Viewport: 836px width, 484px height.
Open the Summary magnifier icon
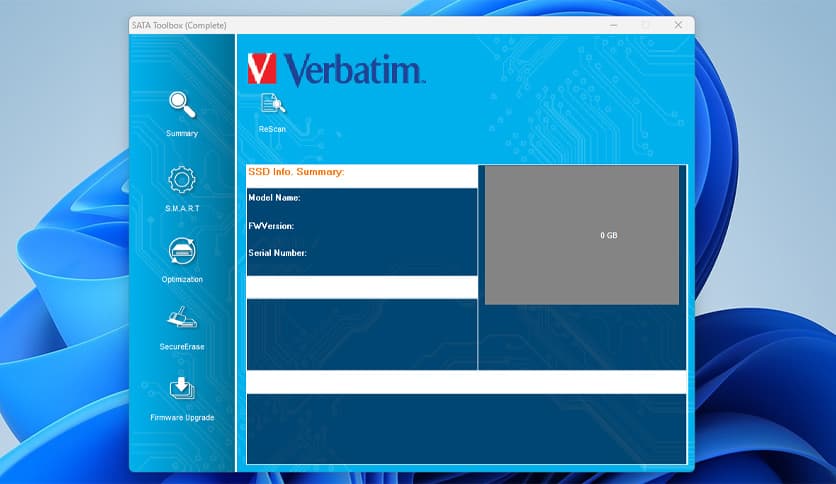[x=182, y=104]
